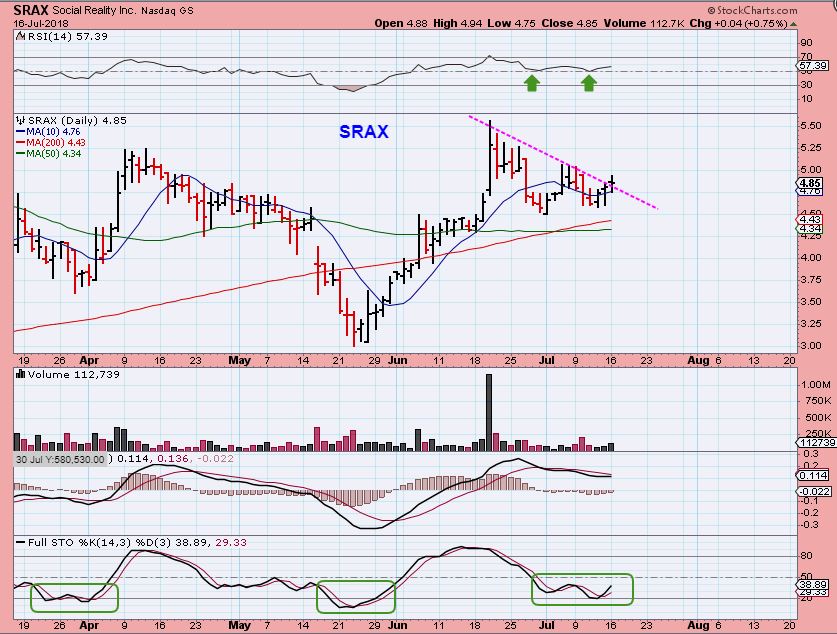Select the 'MA(200) 4.43' legend entry

51,142
